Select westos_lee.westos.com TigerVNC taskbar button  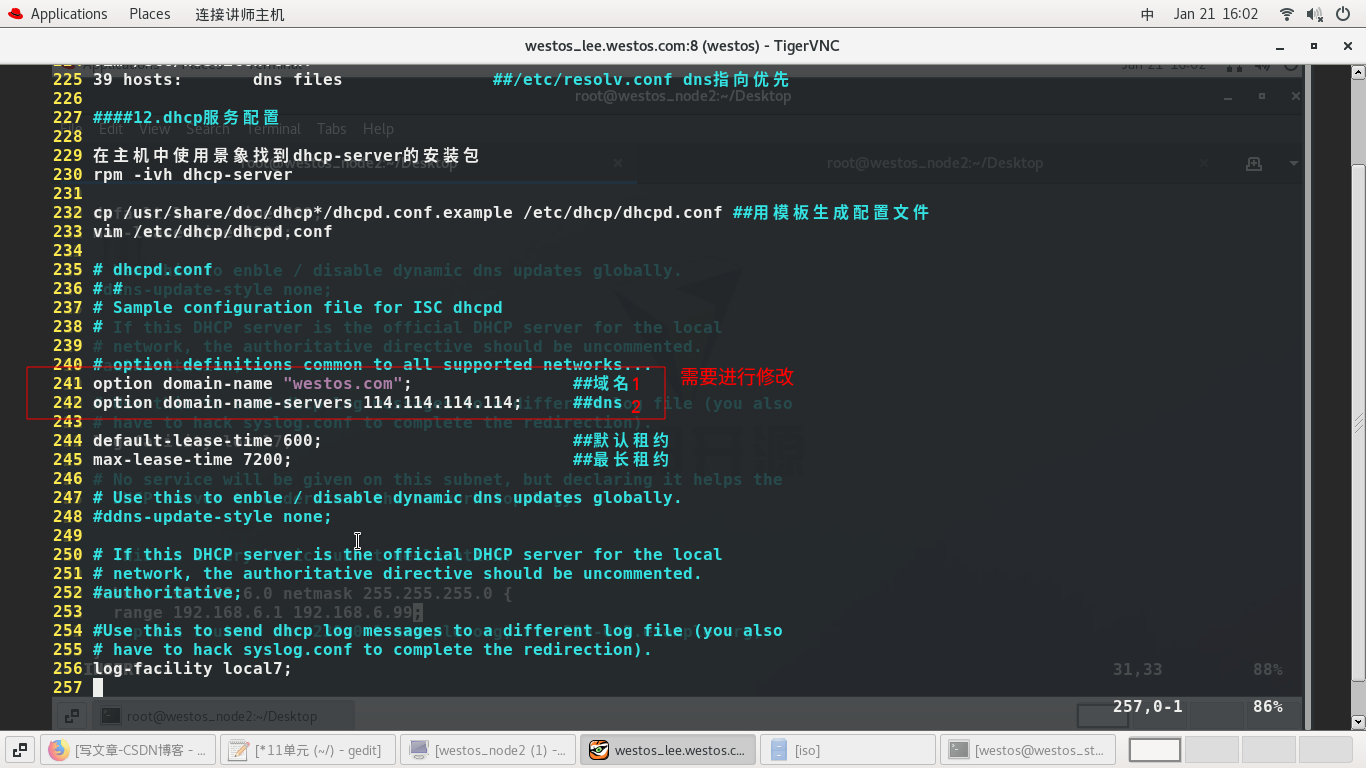point(666,750)
